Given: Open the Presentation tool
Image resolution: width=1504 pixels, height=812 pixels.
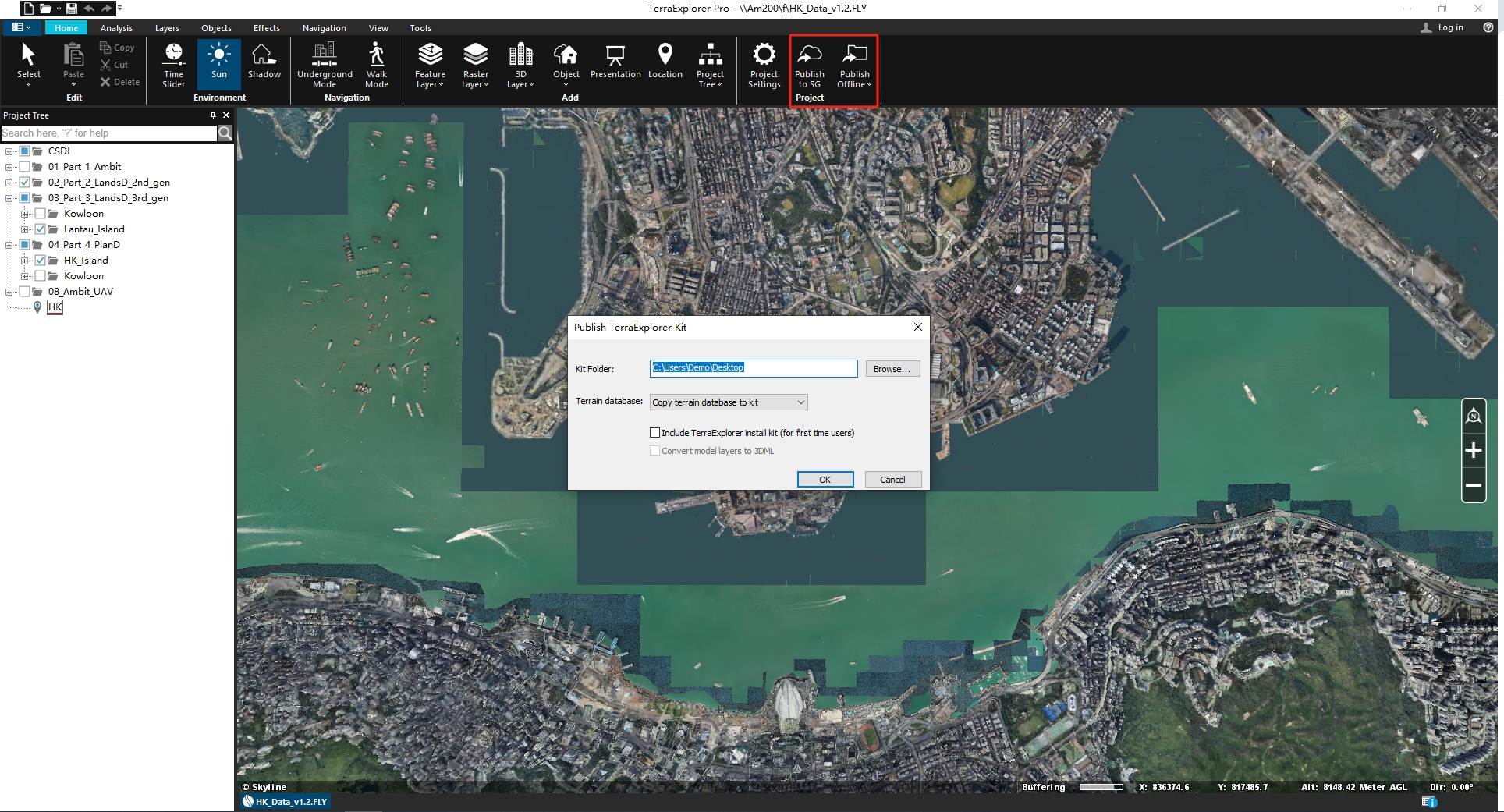Looking at the screenshot, I should 615,62.
